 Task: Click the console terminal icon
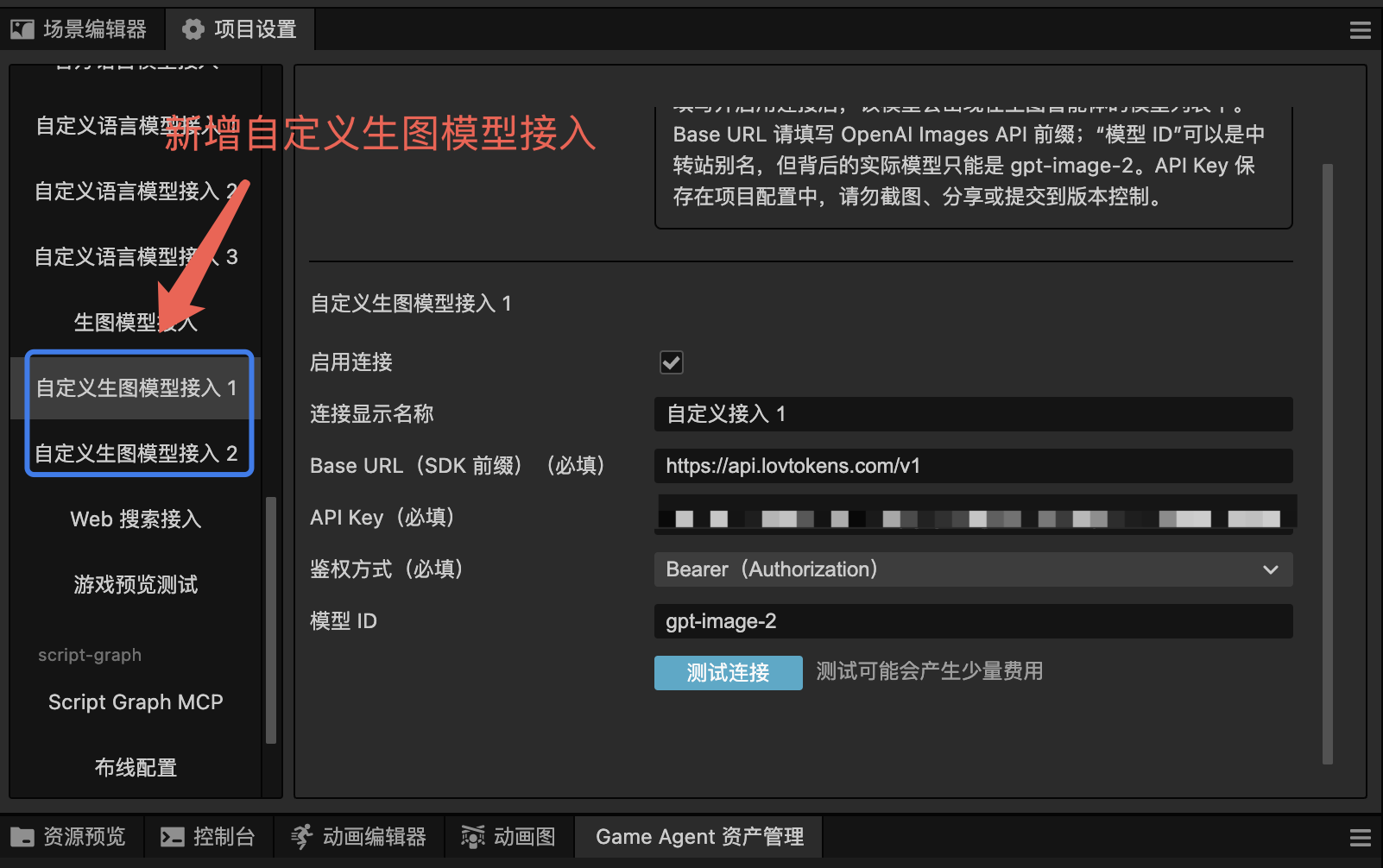point(173,837)
